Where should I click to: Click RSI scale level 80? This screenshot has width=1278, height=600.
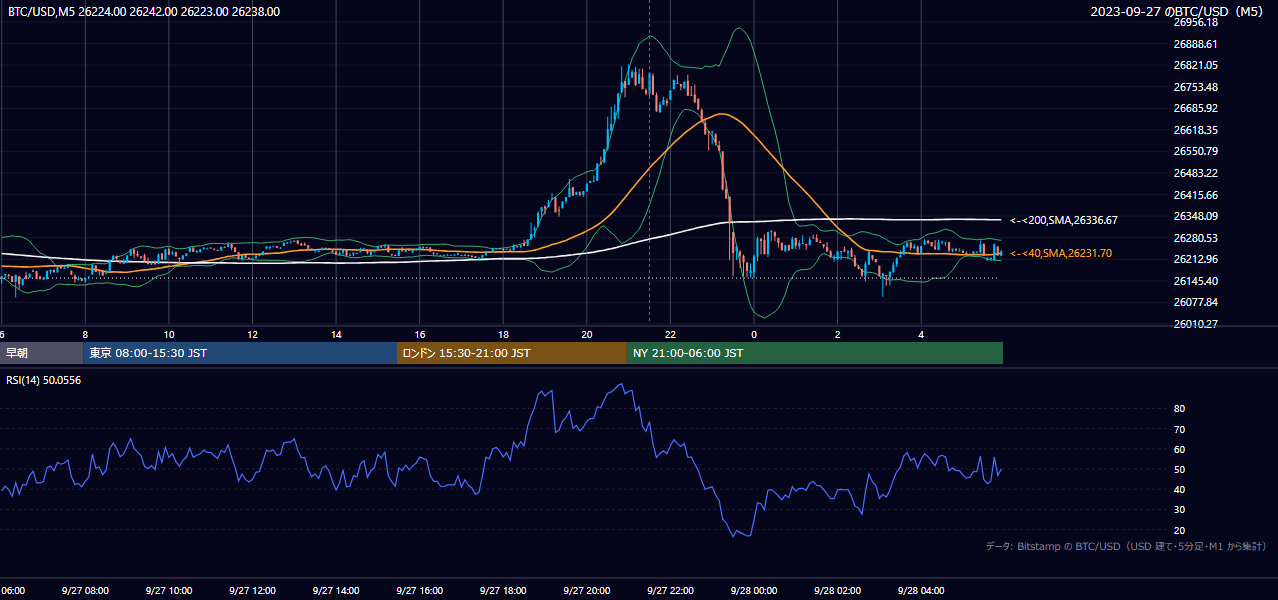coord(1179,409)
